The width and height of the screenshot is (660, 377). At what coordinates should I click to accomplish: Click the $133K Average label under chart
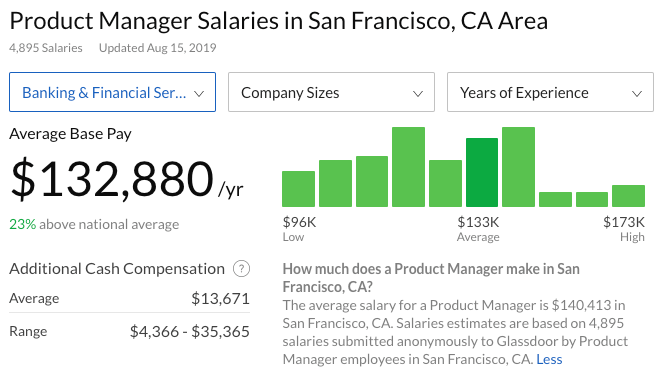[478, 229]
